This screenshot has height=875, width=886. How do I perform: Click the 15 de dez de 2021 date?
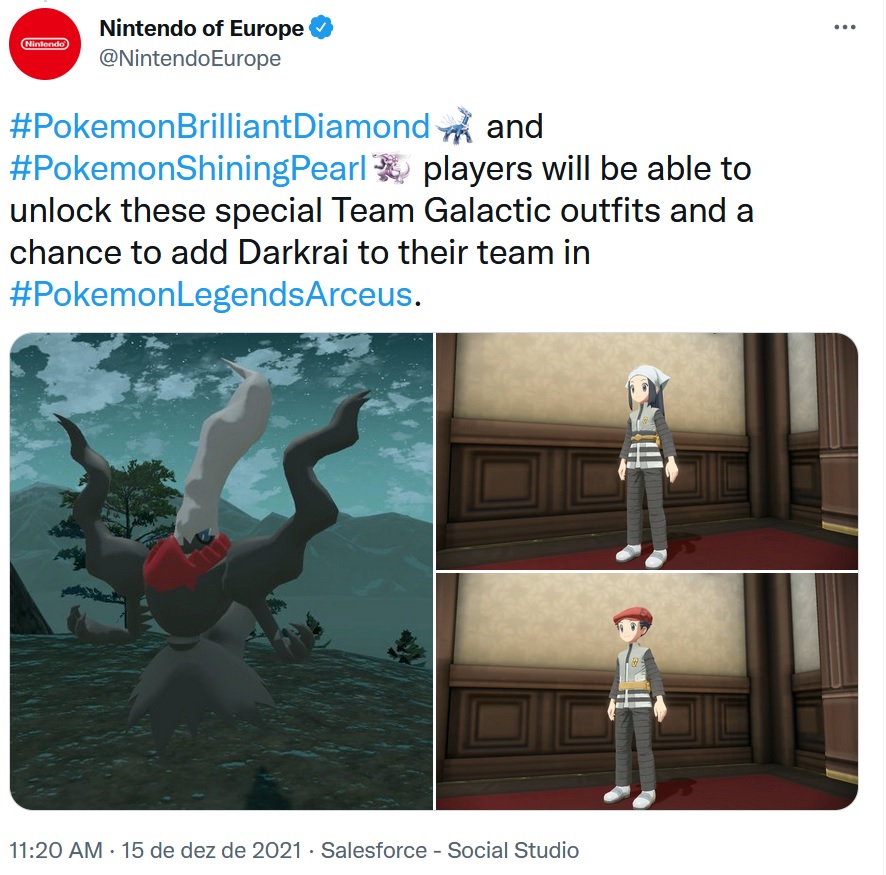point(211,850)
